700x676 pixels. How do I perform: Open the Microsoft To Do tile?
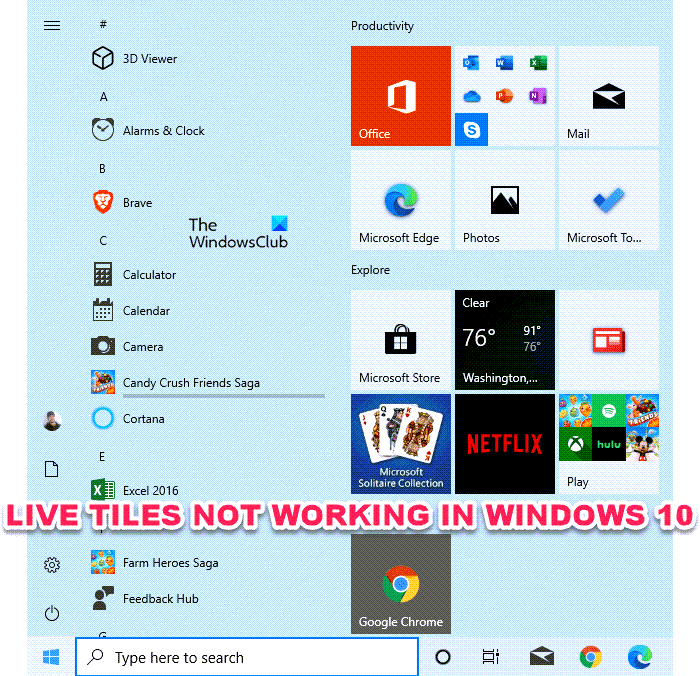click(x=609, y=200)
